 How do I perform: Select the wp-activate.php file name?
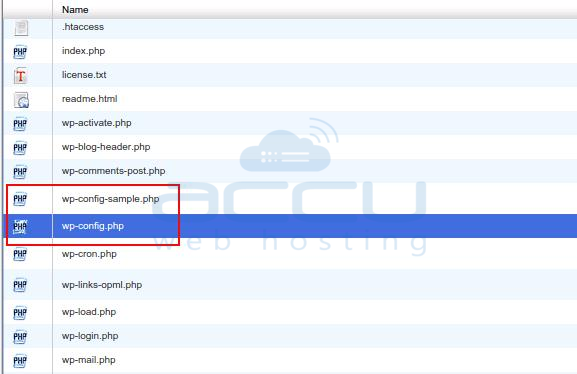tap(96, 123)
